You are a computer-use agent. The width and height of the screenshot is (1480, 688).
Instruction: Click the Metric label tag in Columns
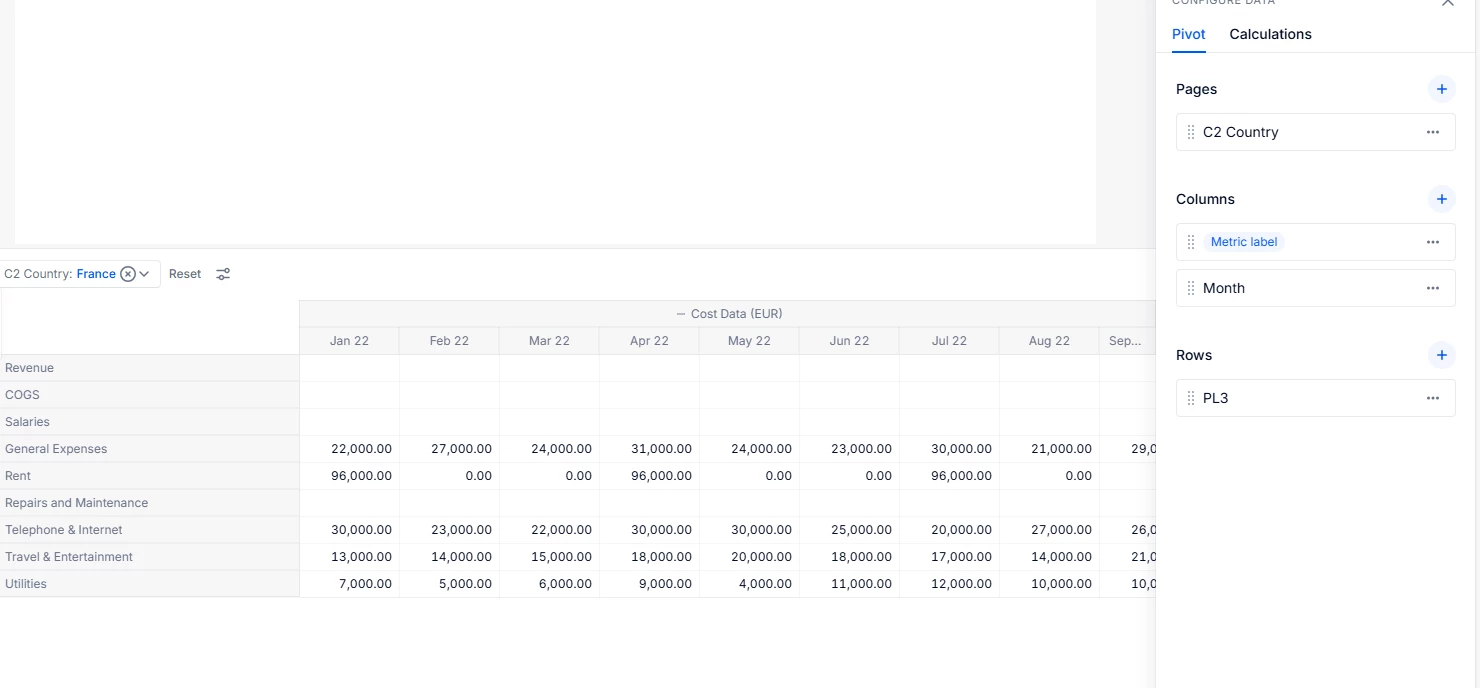coord(1244,242)
